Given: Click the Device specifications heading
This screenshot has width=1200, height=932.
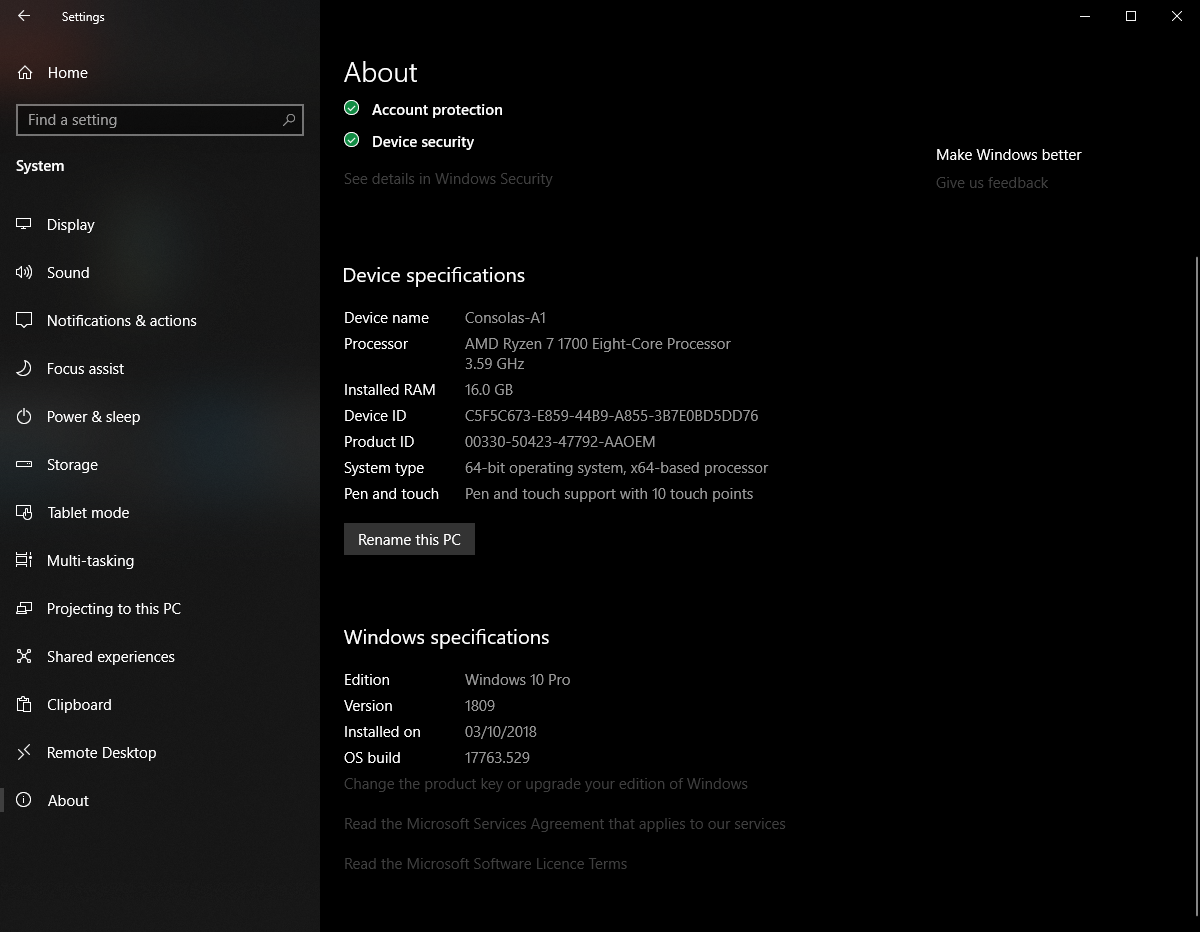Looking at the screenshot, I should point(434,275).
